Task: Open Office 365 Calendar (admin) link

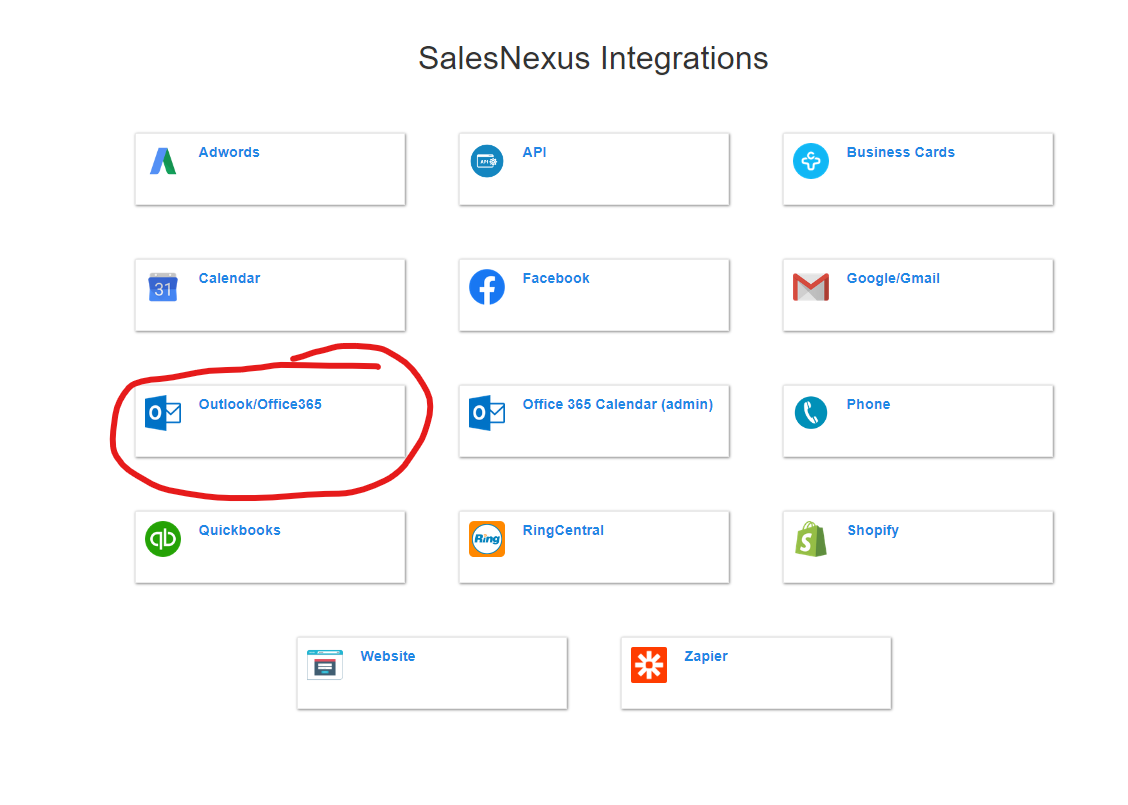Action: [618, 404]
